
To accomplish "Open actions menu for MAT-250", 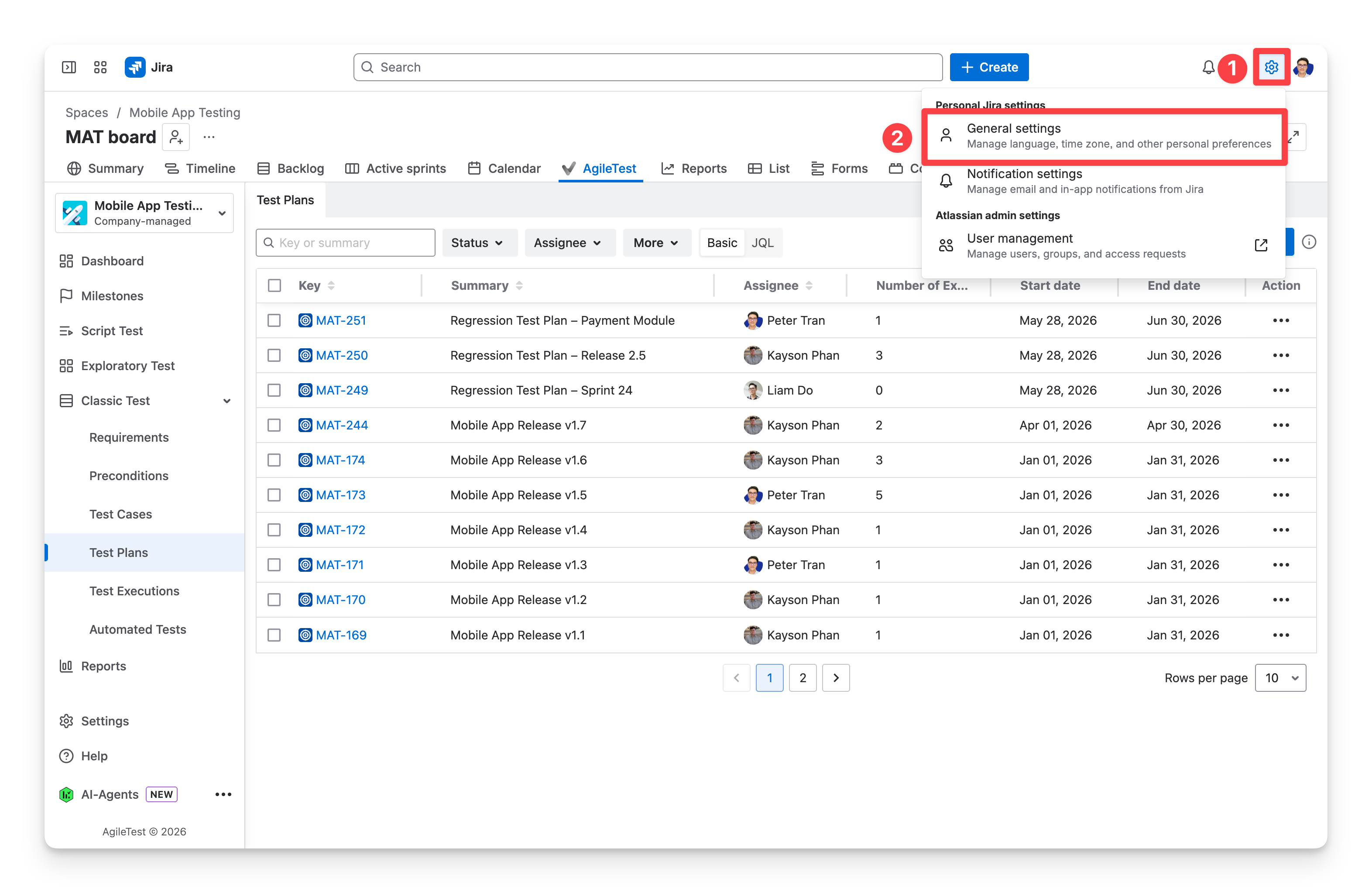I will pyautogui.click(x=1281, y=356).
